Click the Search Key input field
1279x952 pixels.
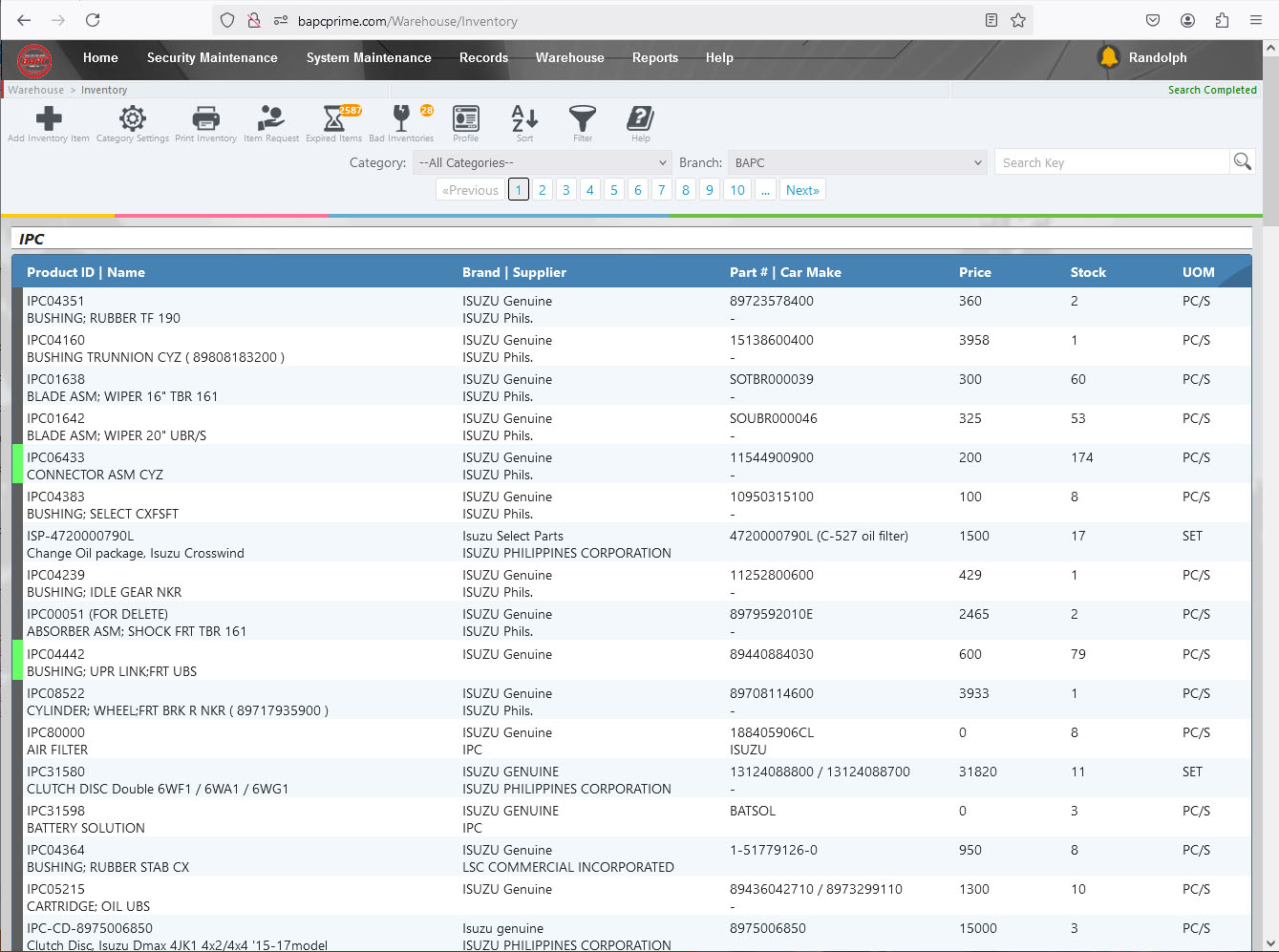pos(1112,163)
